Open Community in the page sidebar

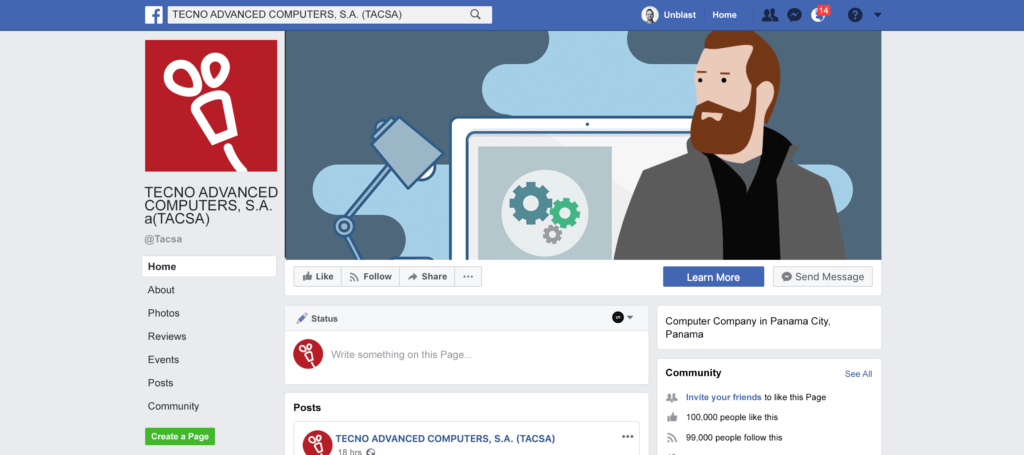pyautogui.click(x=173, y=406)
